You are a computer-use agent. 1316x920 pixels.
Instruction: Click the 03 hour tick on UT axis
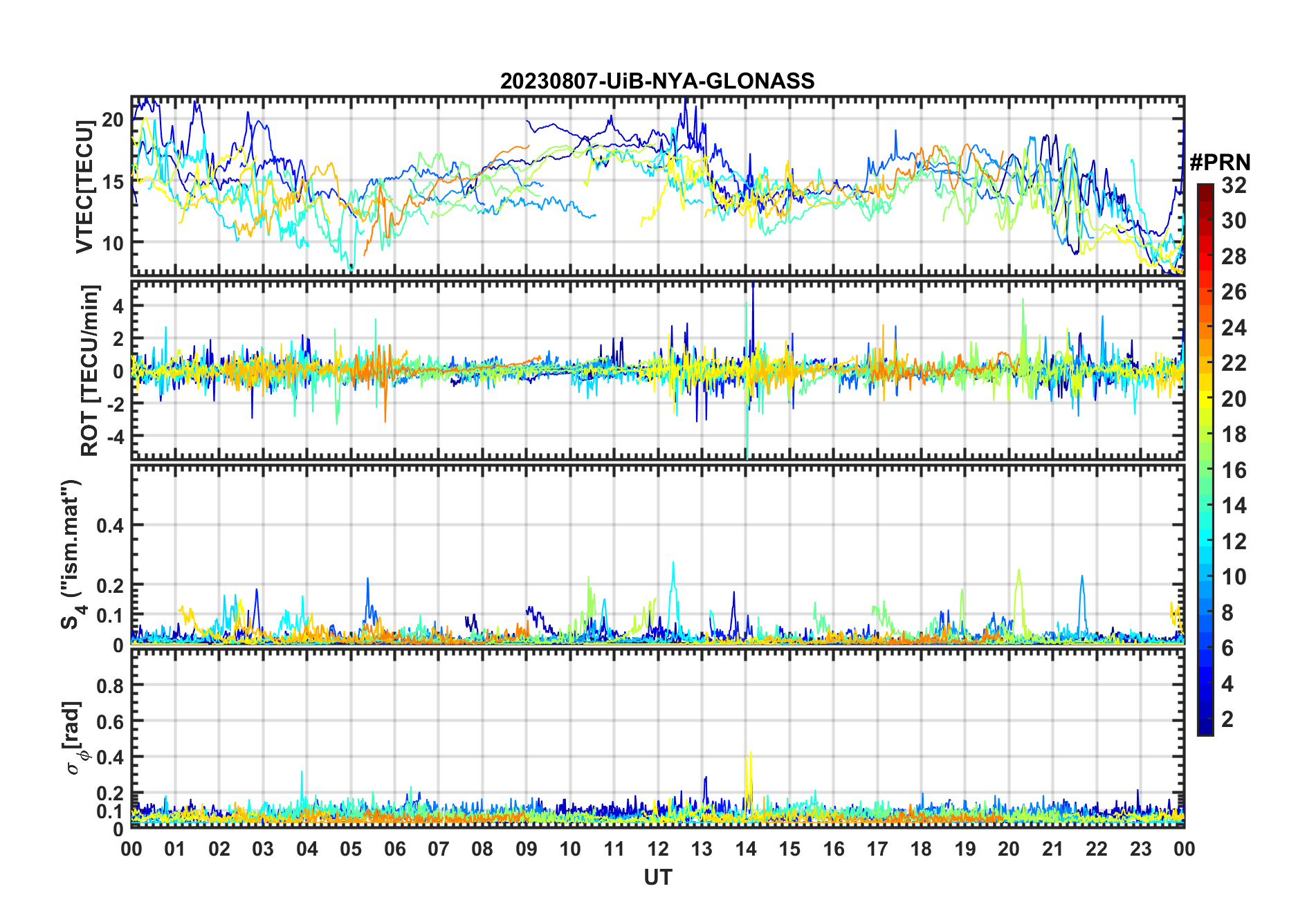pos(263,849)
